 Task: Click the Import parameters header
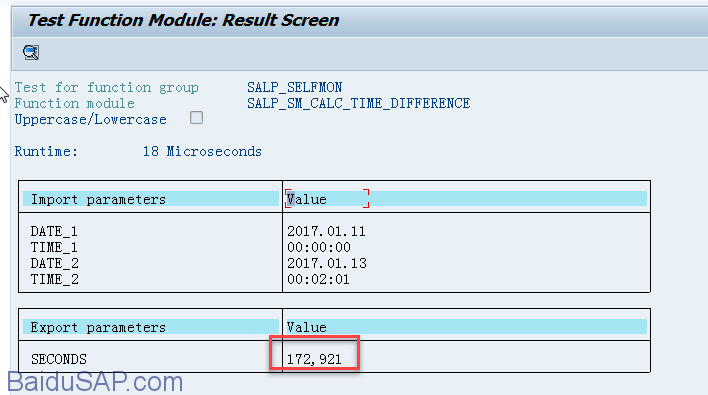[151, 199]
